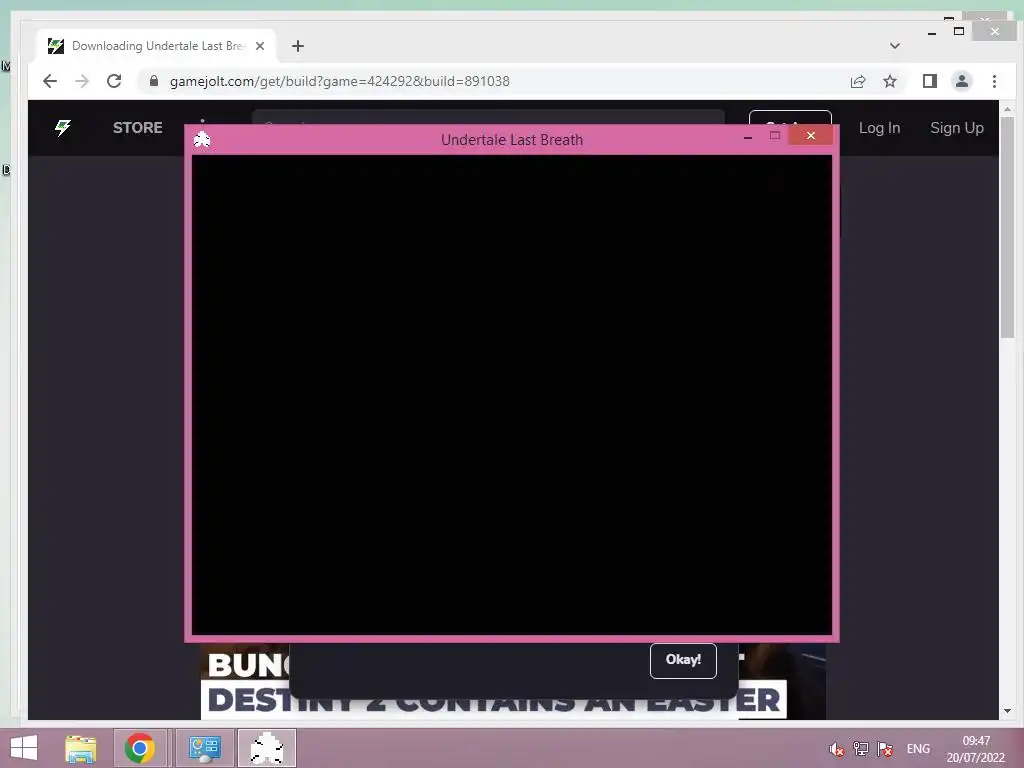Click the Game Jolt lightning logo

pyautogui.click(x=63, y=127)
